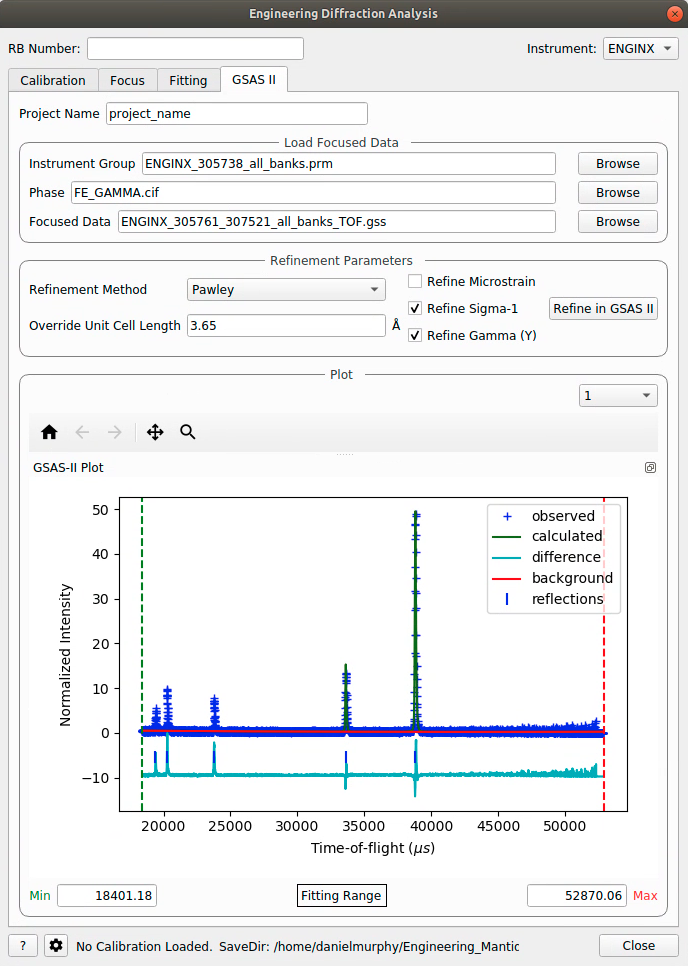Switch to the Calibration tab
Image resolution: width=688 pixels, height=966 pixels.
pos(53,80)
